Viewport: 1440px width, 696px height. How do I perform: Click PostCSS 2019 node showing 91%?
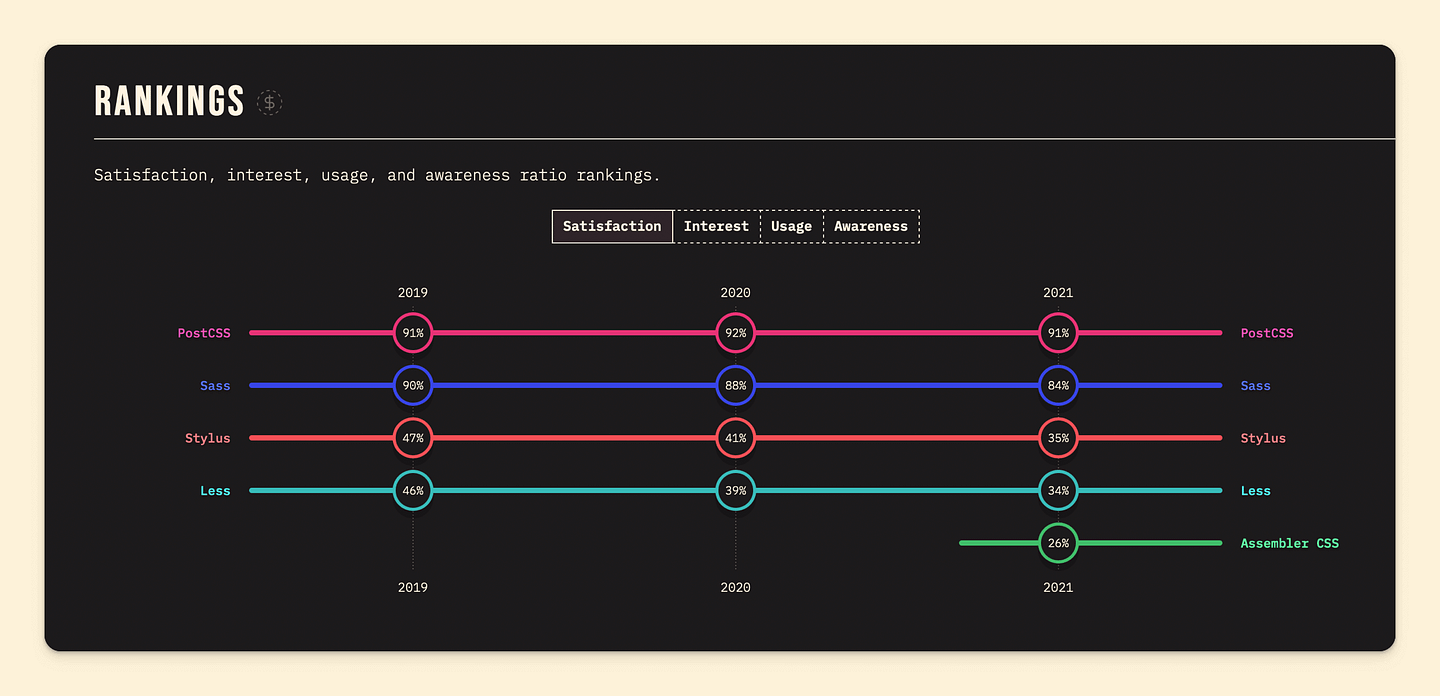[x=413, y=333]
